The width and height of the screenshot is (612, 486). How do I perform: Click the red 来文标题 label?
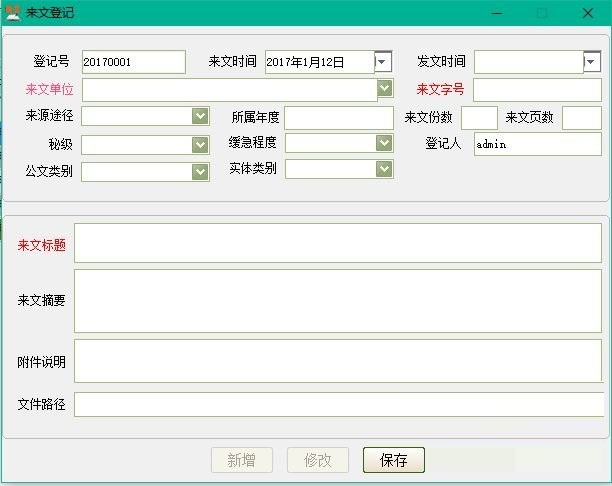pos(41,245)
